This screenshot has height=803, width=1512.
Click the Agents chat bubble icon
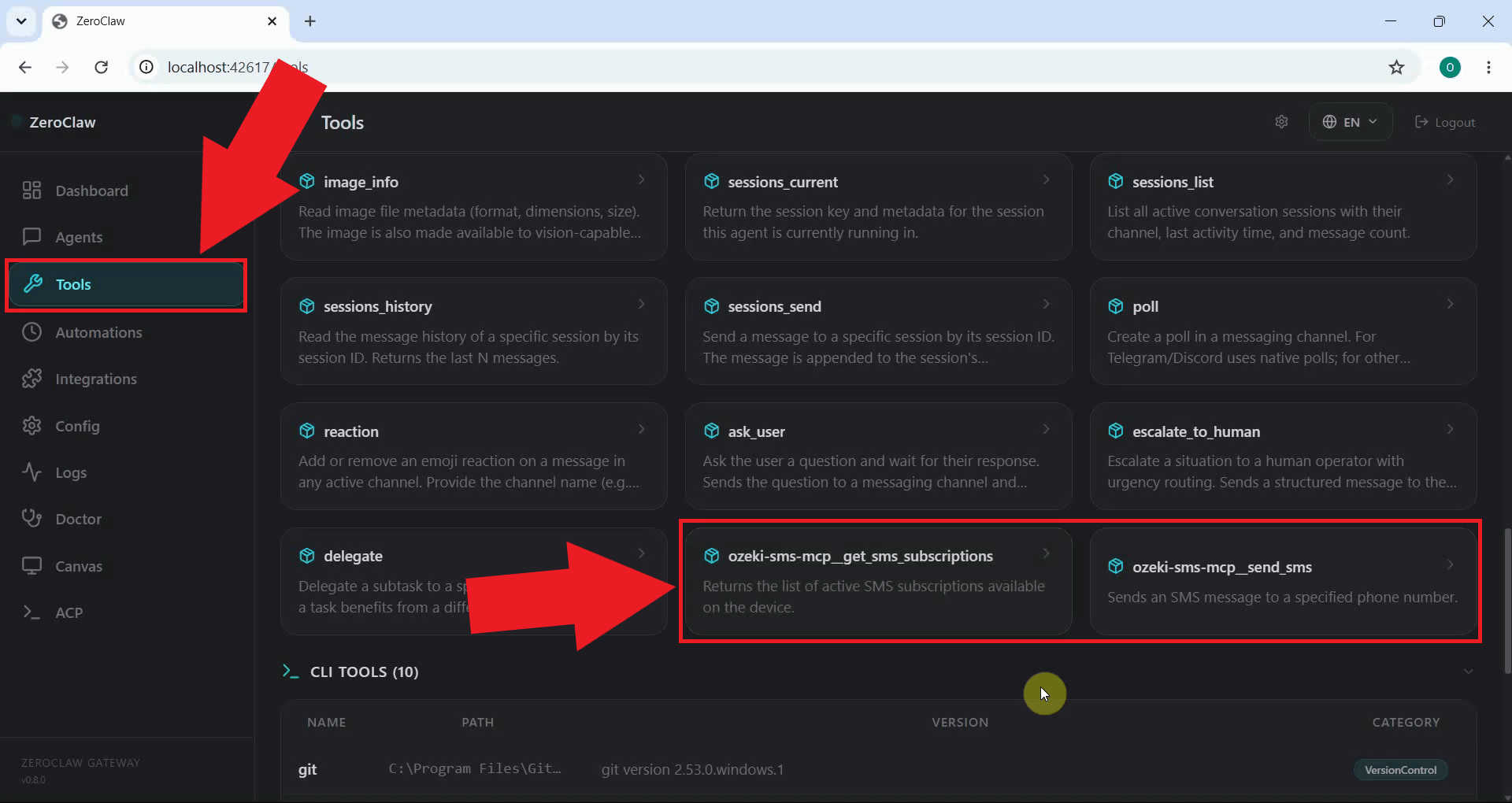(x=31, y=237)
